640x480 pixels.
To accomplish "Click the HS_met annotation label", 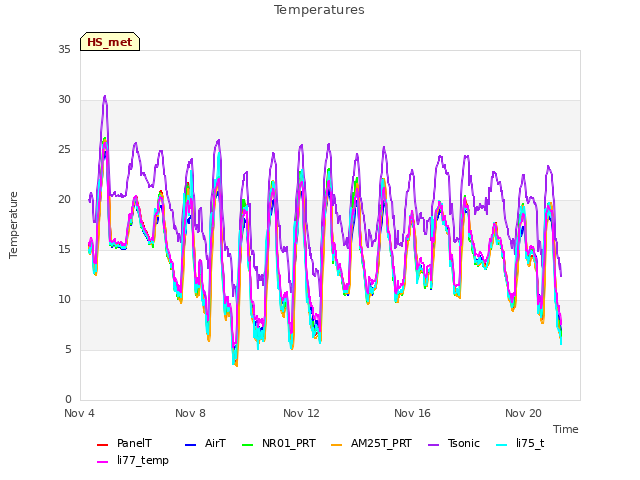I will click(x=110, y=42).
